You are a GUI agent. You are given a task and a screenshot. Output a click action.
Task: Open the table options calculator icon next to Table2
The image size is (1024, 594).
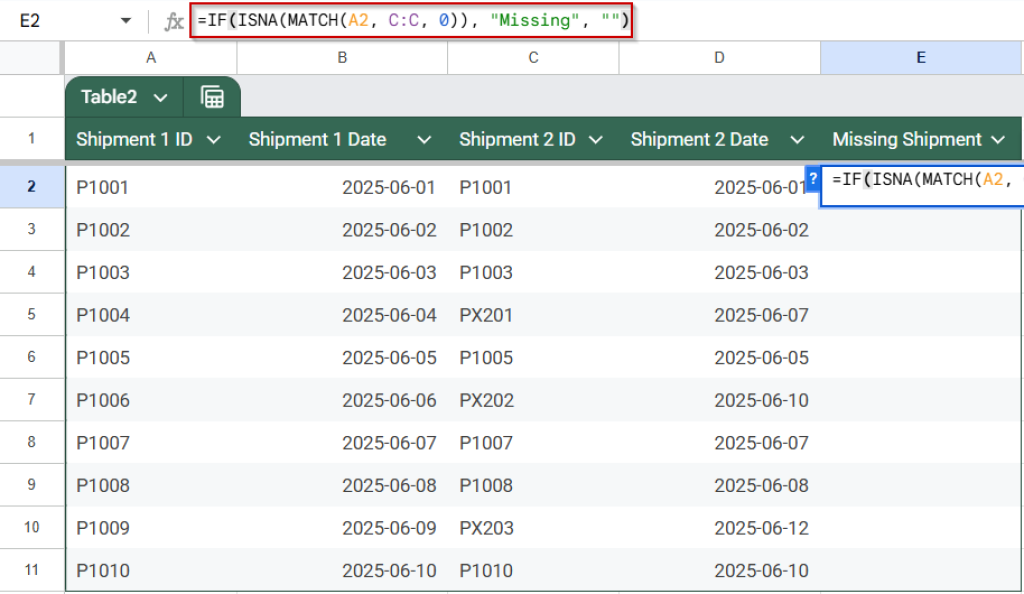pos(210,96)
